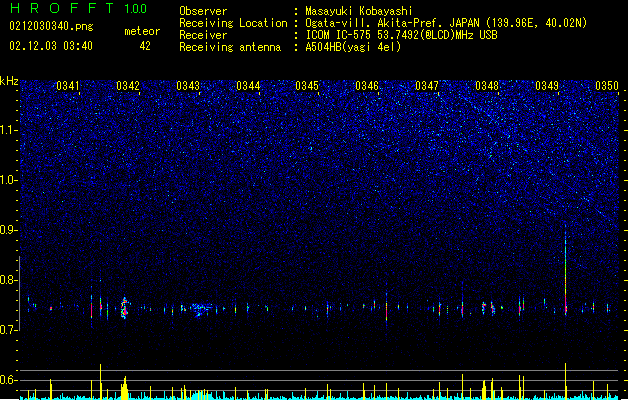Click the 0349 time marker
629x400 pixels.
(547, 86)
